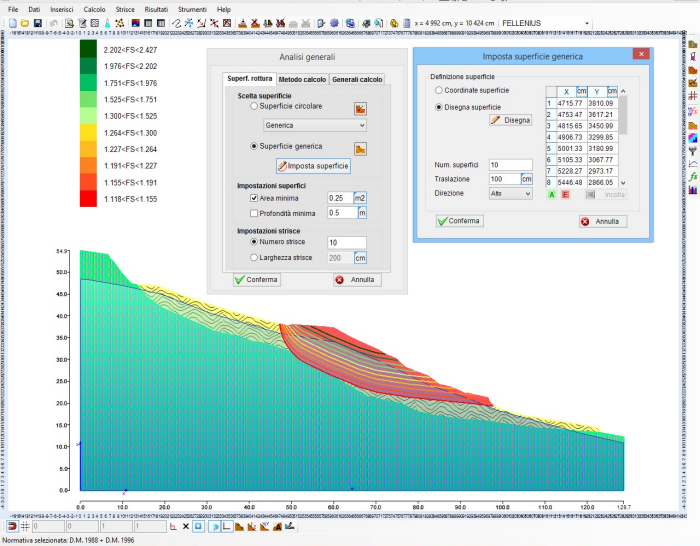Viewport: 700px width, 546px height.
Task: Click the blue square icon in bottom toolbar
Action: (198, 526)
